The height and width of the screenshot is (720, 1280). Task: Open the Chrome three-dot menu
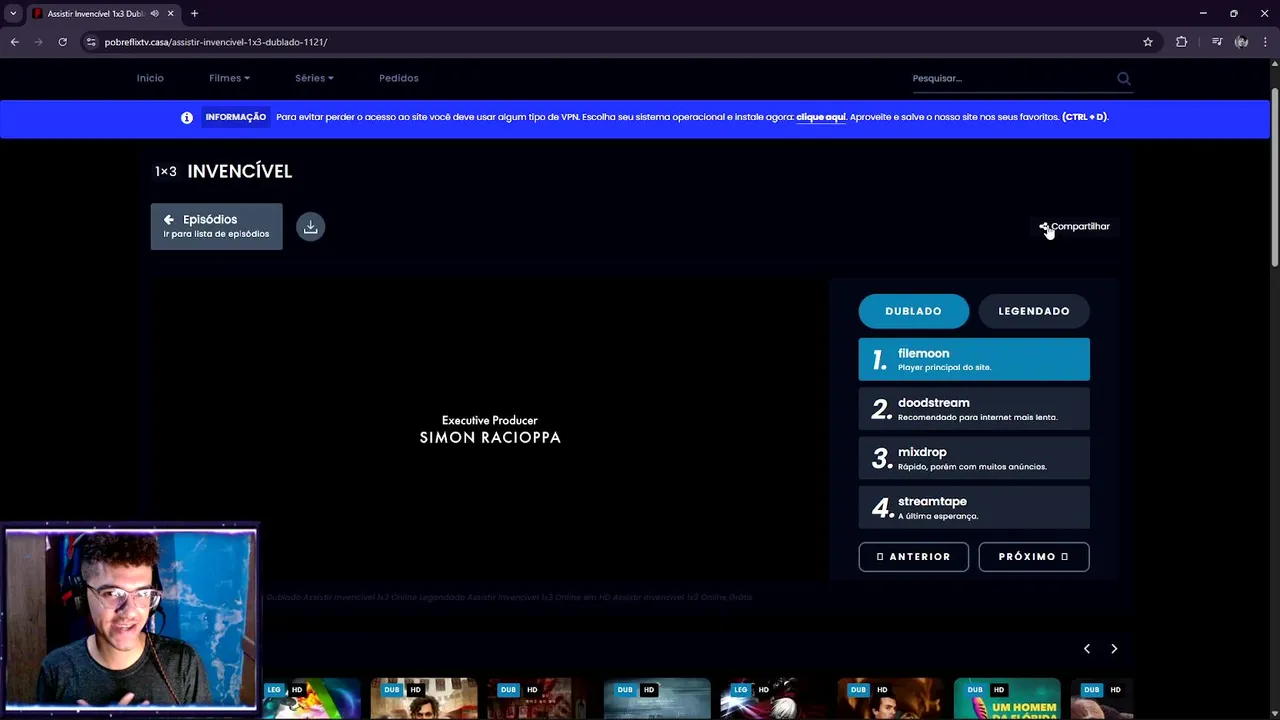click(x=1265, y=42)
